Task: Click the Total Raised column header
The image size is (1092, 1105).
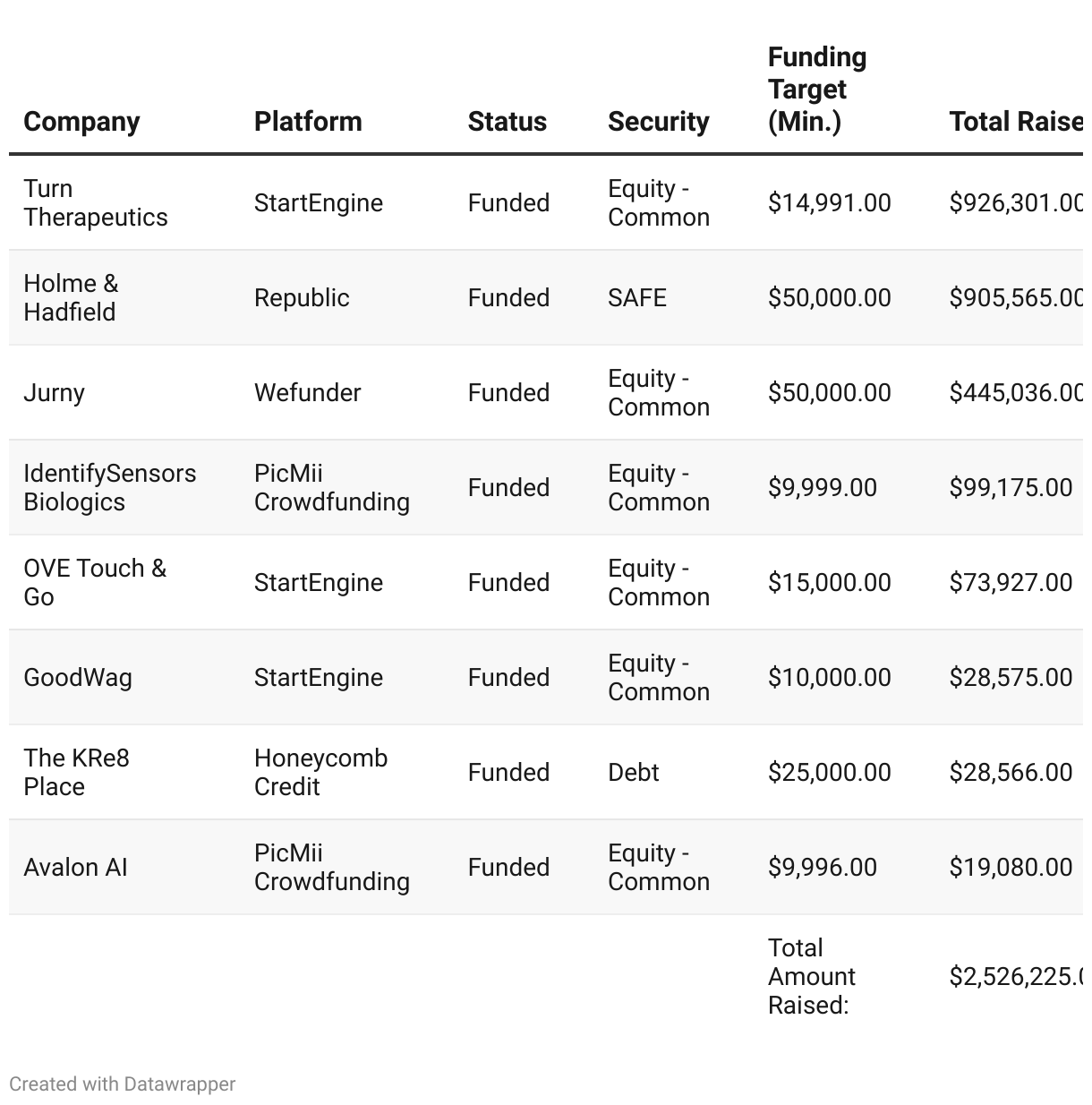Action: (x=1016, y=122)
